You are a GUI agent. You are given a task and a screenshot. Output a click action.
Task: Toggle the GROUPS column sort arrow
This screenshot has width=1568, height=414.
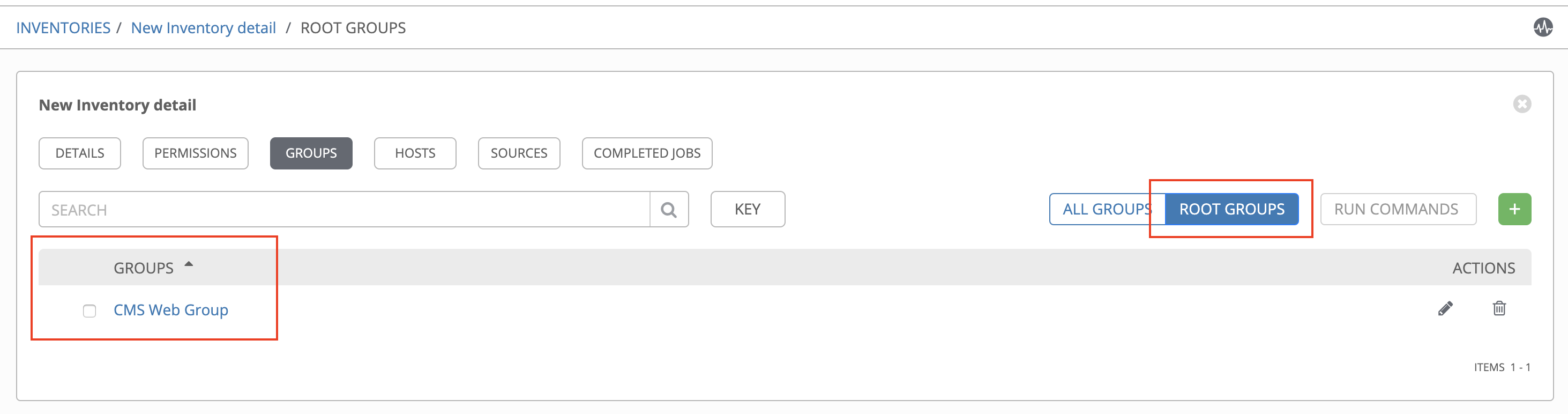pyautogui.click(x=189, y=264)
